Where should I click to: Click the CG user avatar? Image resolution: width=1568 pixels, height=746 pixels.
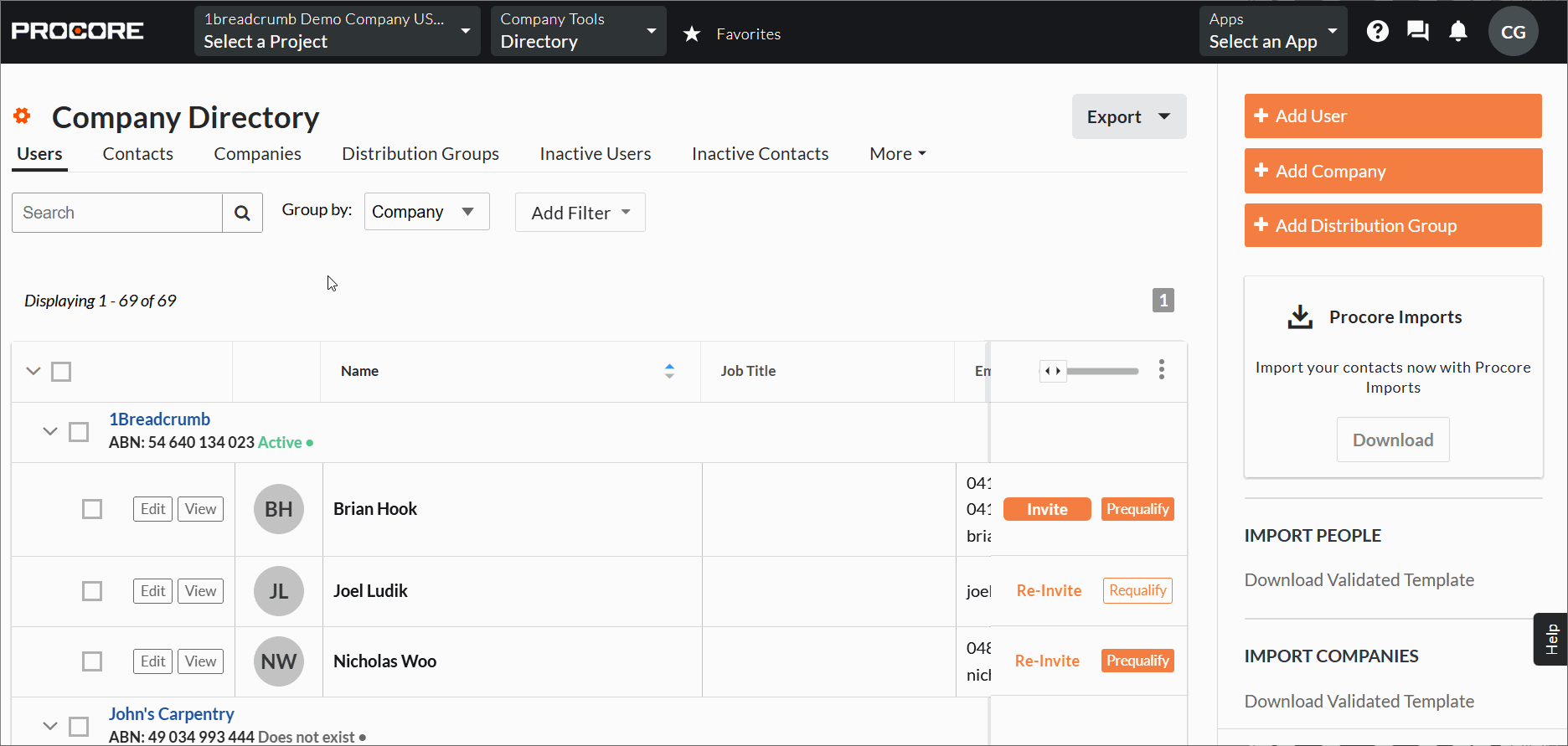point(1513,32)
